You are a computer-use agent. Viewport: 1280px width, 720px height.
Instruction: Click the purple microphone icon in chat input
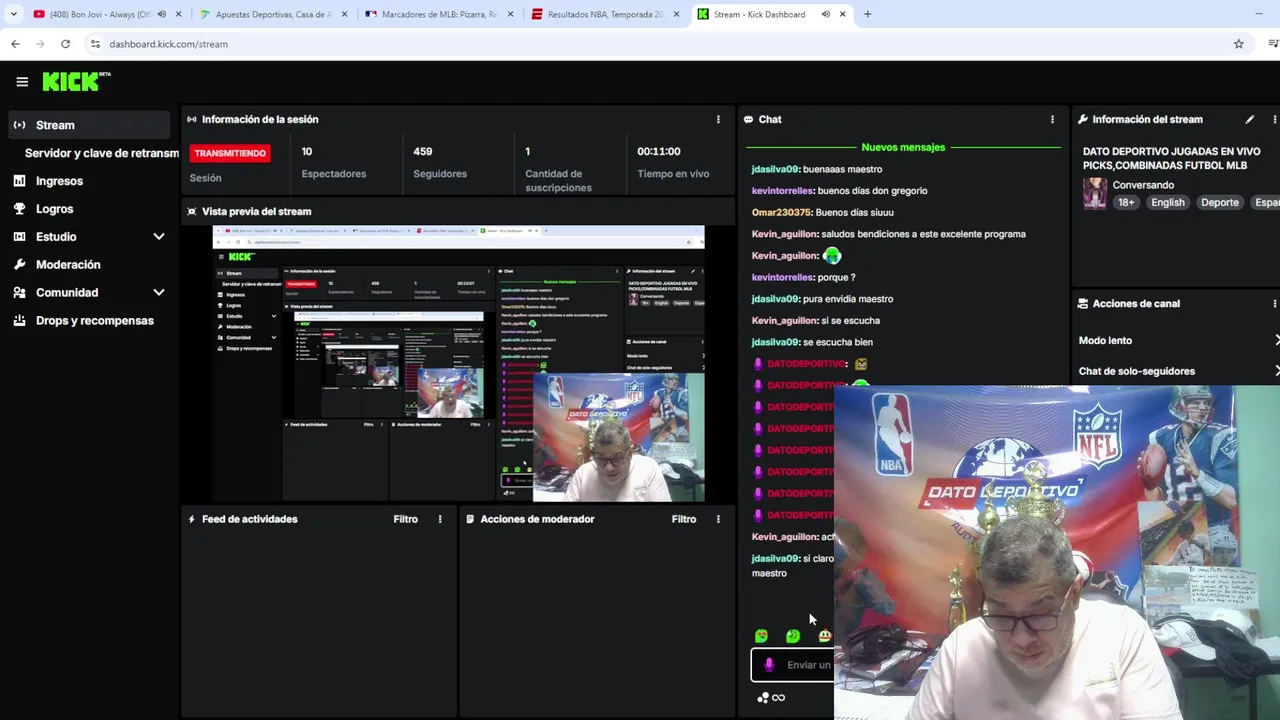769,665
